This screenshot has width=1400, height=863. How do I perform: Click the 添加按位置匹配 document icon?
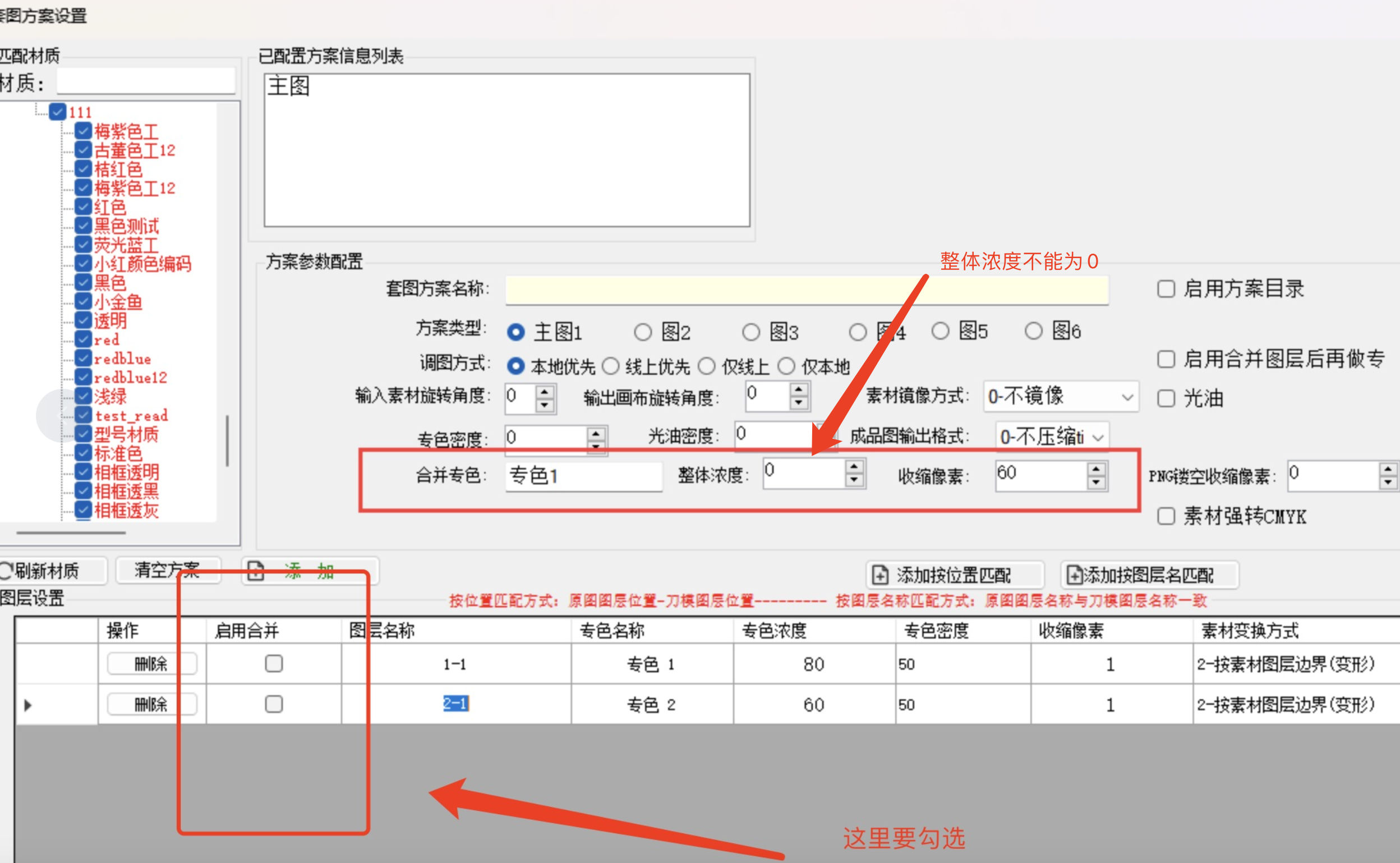tap(879, 575)
